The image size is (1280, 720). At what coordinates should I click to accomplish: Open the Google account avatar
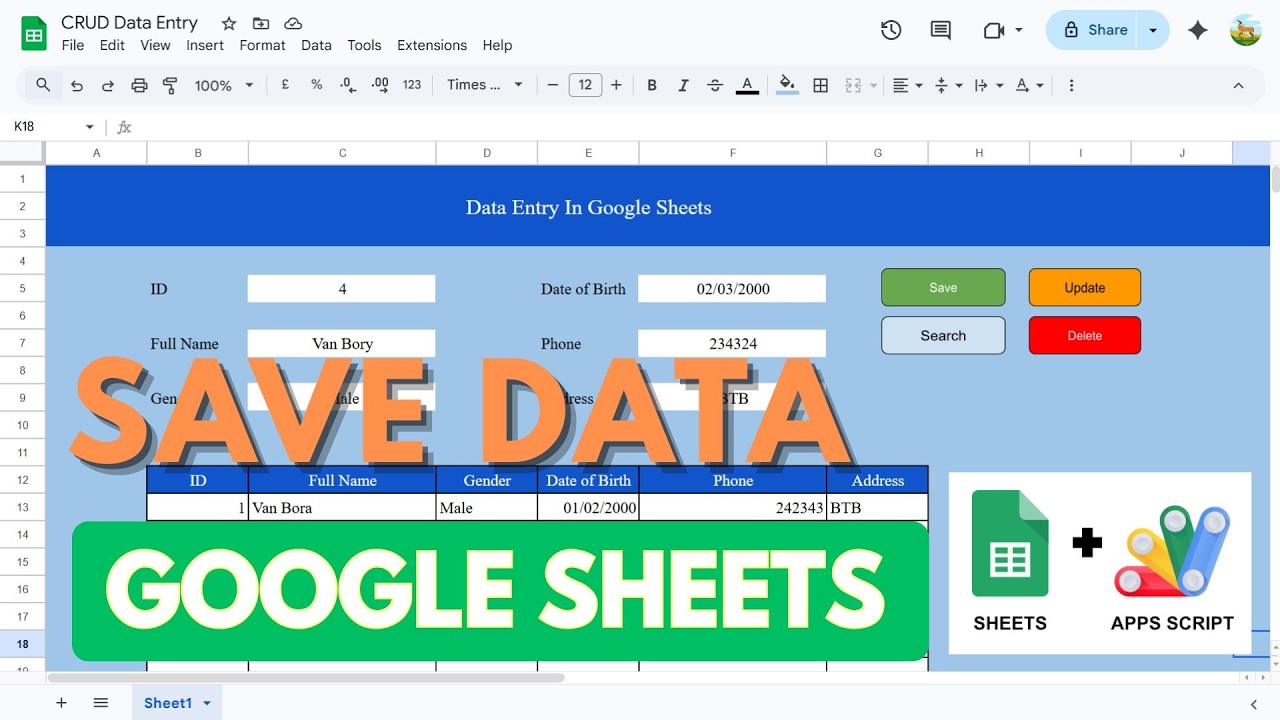(x=1246, y=30)
